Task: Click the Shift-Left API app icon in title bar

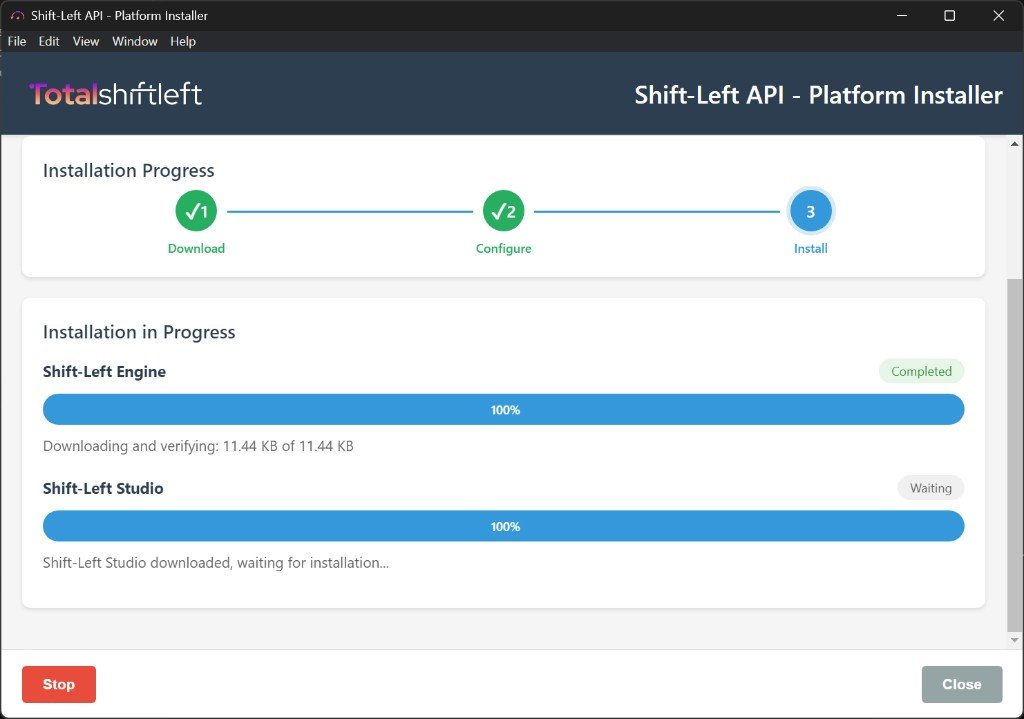Action: 16,16
